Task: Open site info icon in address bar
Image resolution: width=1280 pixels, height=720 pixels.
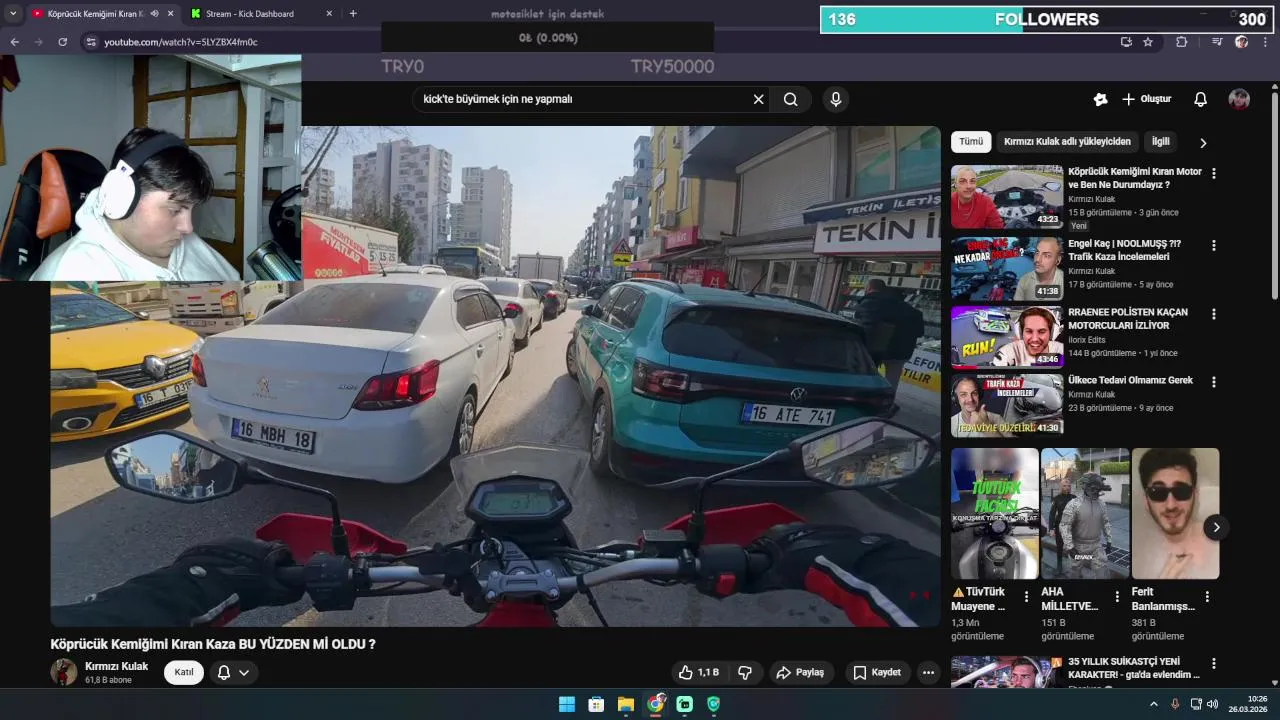Action: pyautogui.click(x=91, y=42)
